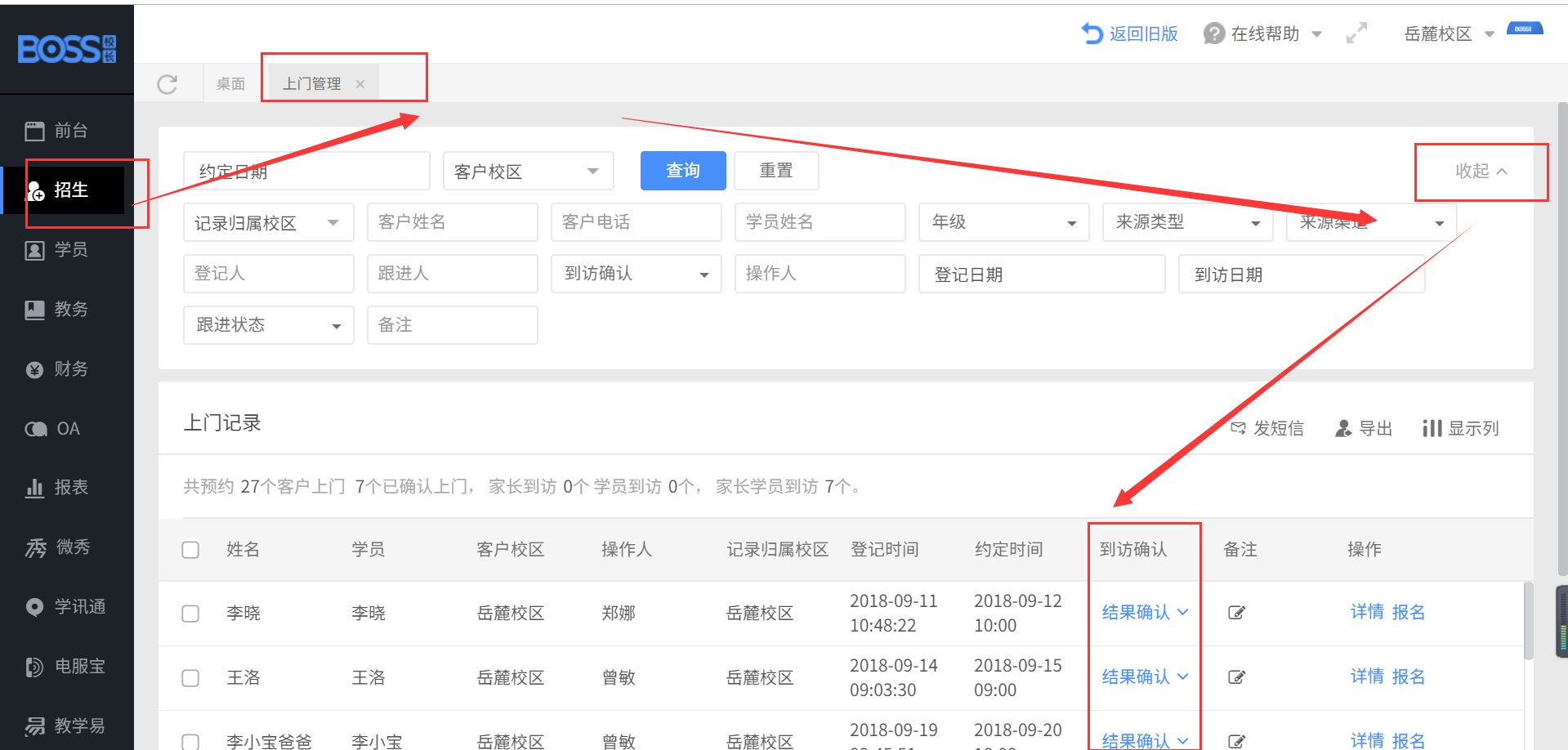Expand the 在线帮助 menu arrow
This screenshot has height=750, width=1568.
pos(1317,34)
